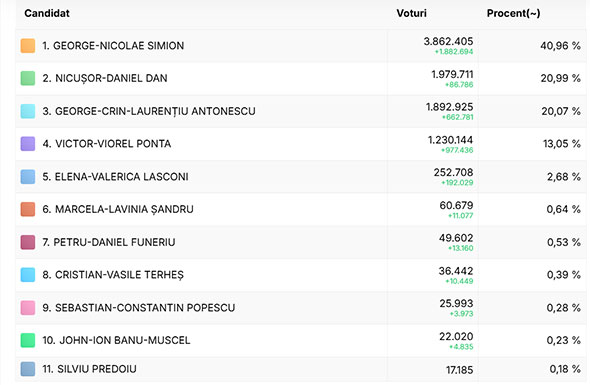Screen dimensions: 590x385
Task: Click the cyan swatch next to Antonescu
Action: click(28, 111)
